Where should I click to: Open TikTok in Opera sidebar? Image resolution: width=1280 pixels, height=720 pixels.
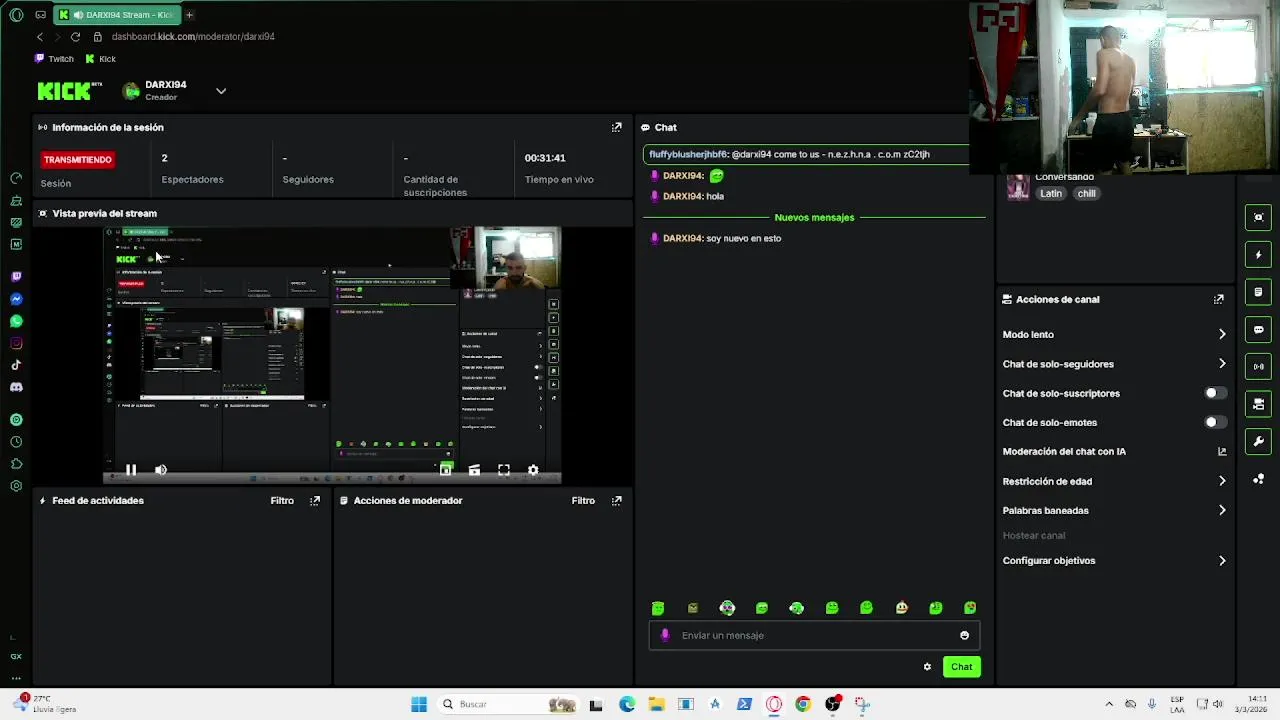16,365
